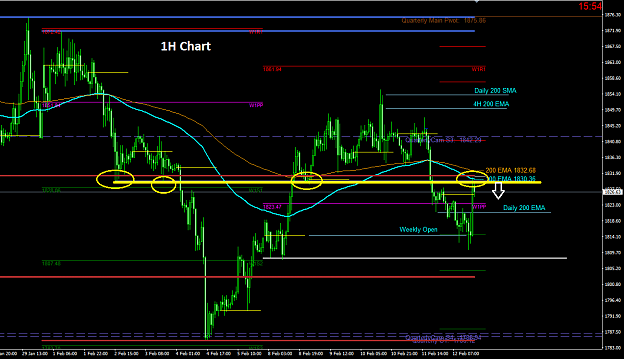The image size is (625, 360).
Task: Select the Weekly Open label
Action: [418, 230]
